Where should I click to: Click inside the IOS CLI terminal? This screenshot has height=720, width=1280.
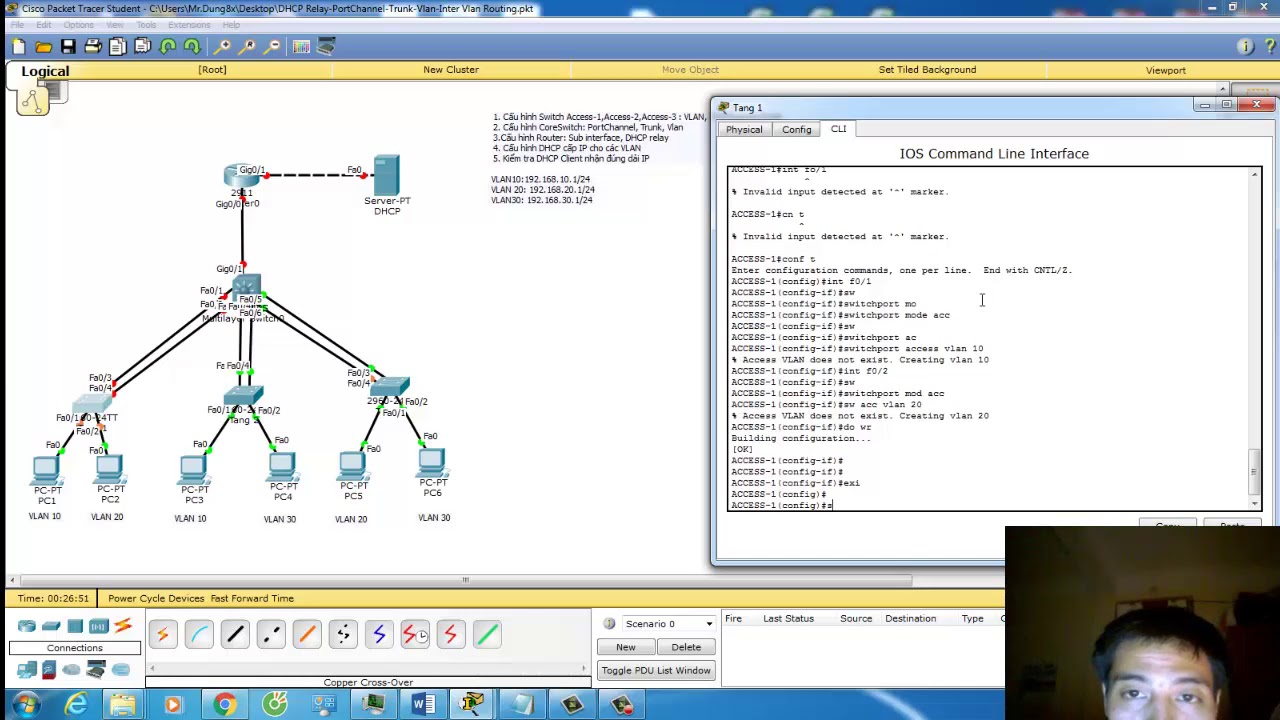tap(990, 340)
